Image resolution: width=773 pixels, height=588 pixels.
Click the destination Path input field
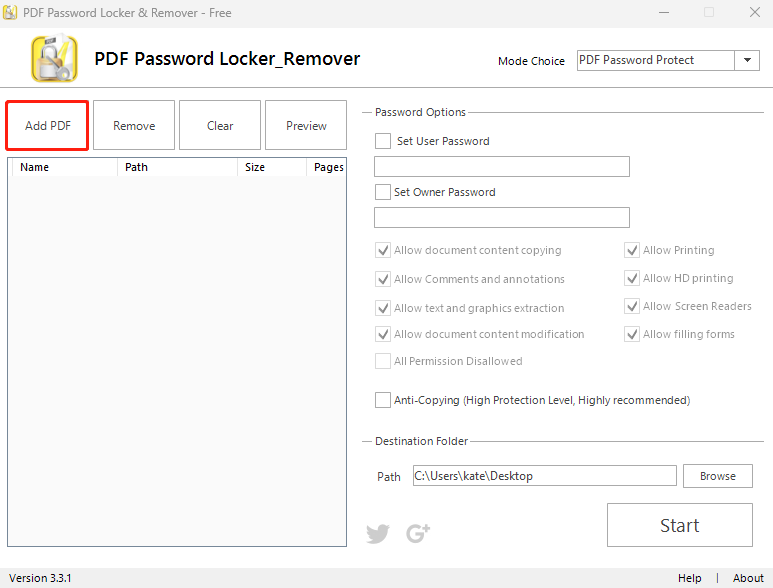pyautogui.click(x=544, y=476)
